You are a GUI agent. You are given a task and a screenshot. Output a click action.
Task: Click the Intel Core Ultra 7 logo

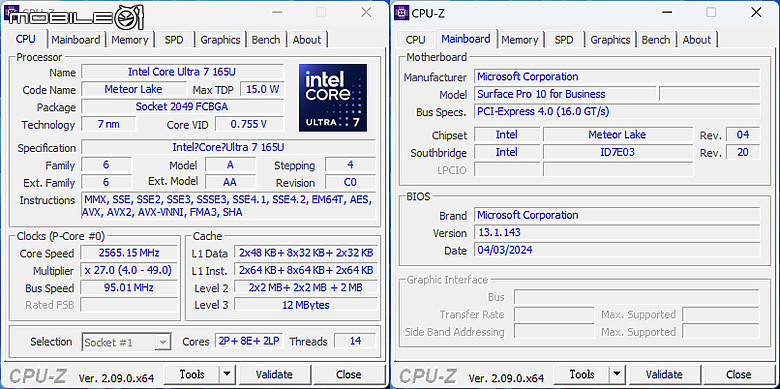[333, 98]
